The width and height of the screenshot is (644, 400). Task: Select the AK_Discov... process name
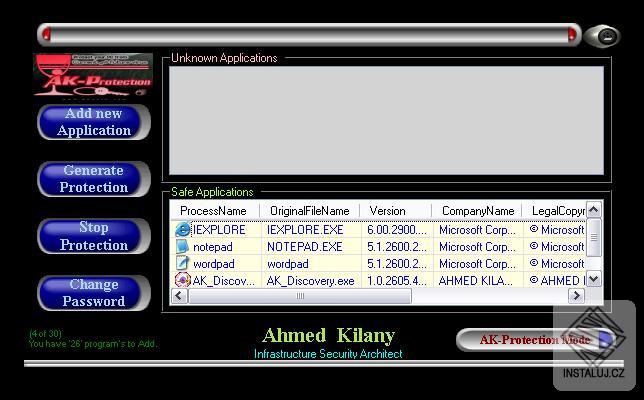[223, 280]
